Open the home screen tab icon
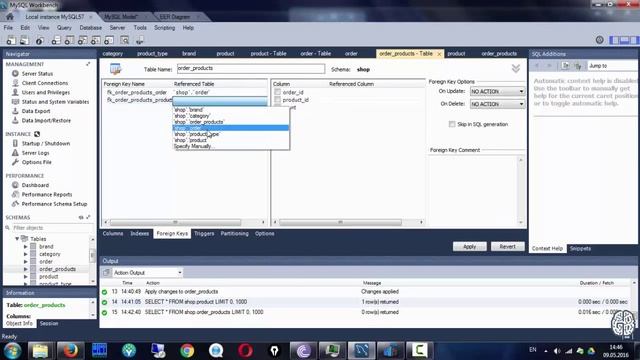The width and height of the screenshot is (640, 360). [x=9, y=17]
